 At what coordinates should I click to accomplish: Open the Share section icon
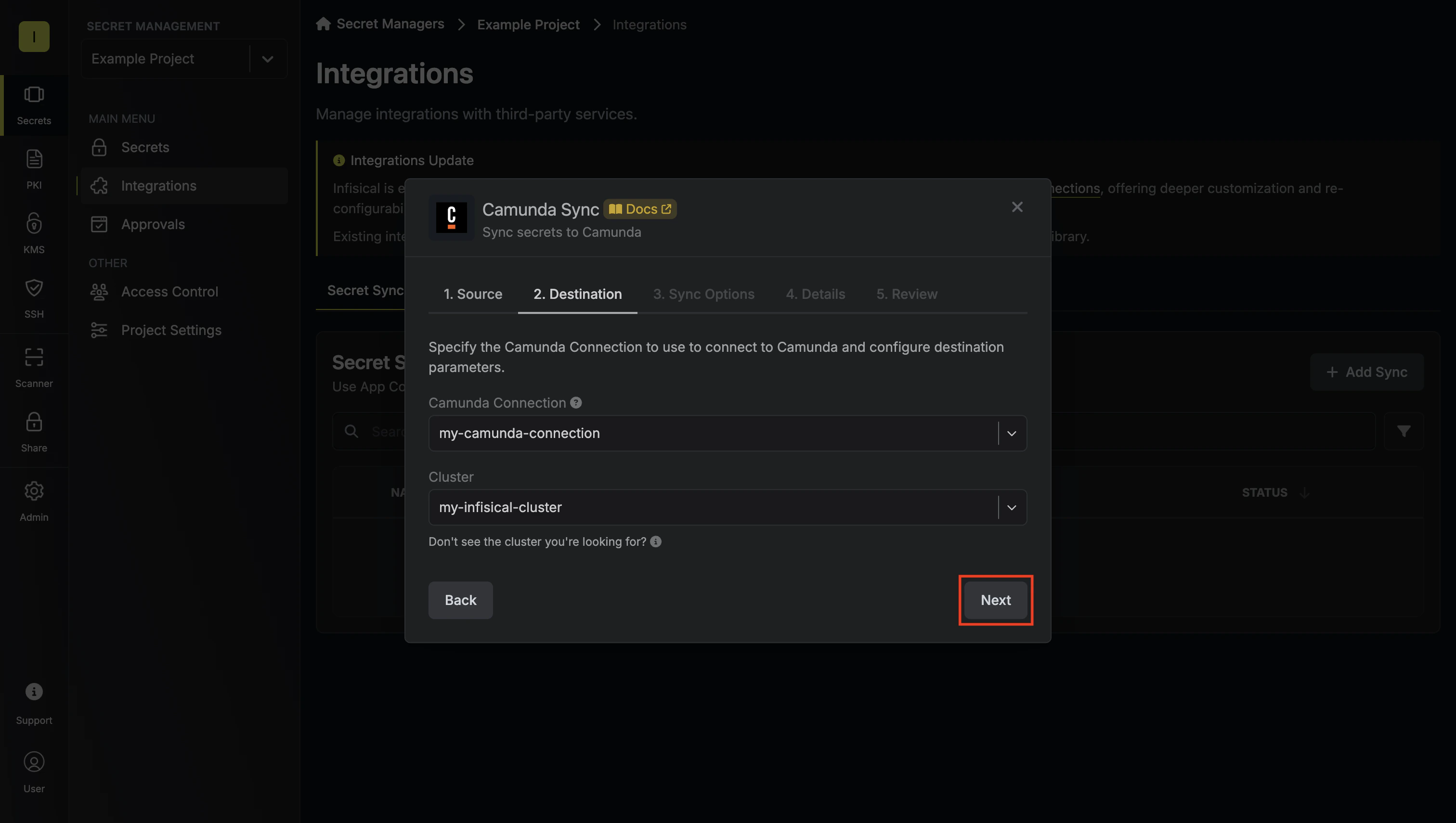pyautogui.click(x=34, y=421)
